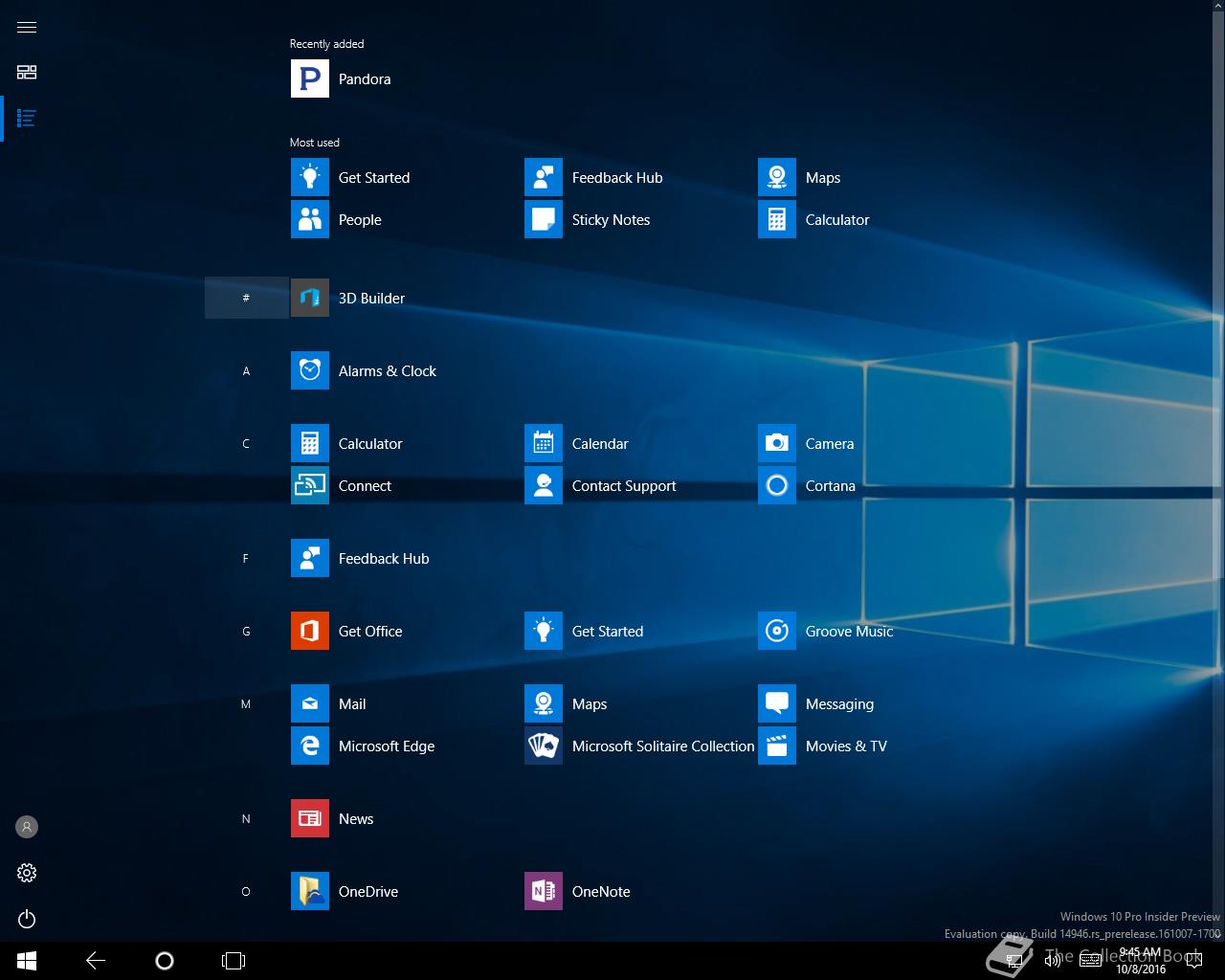
Task: Click the Windows Start button
Action: [x=27, y=961]
